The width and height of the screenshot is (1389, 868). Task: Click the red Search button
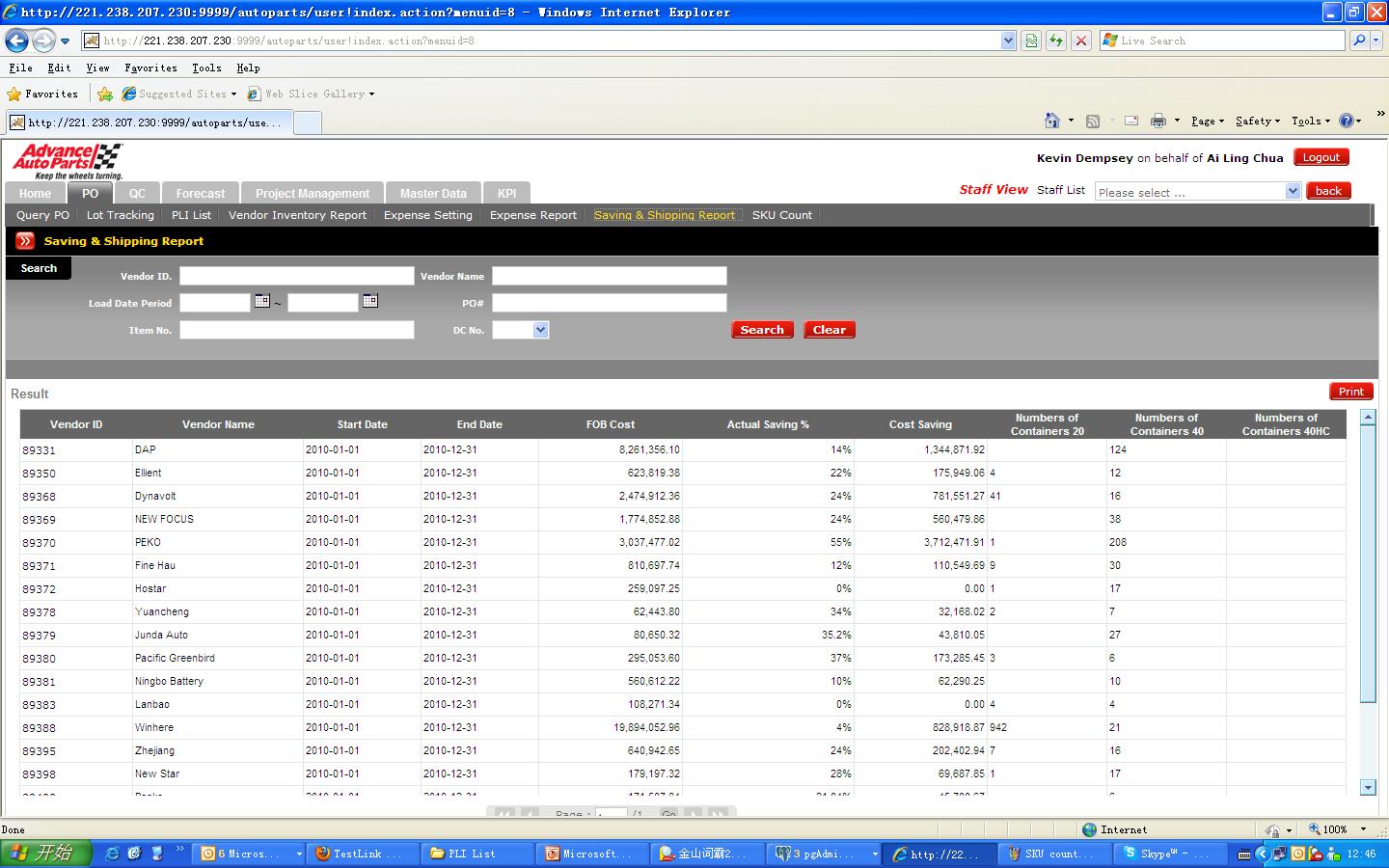(762, 330)
